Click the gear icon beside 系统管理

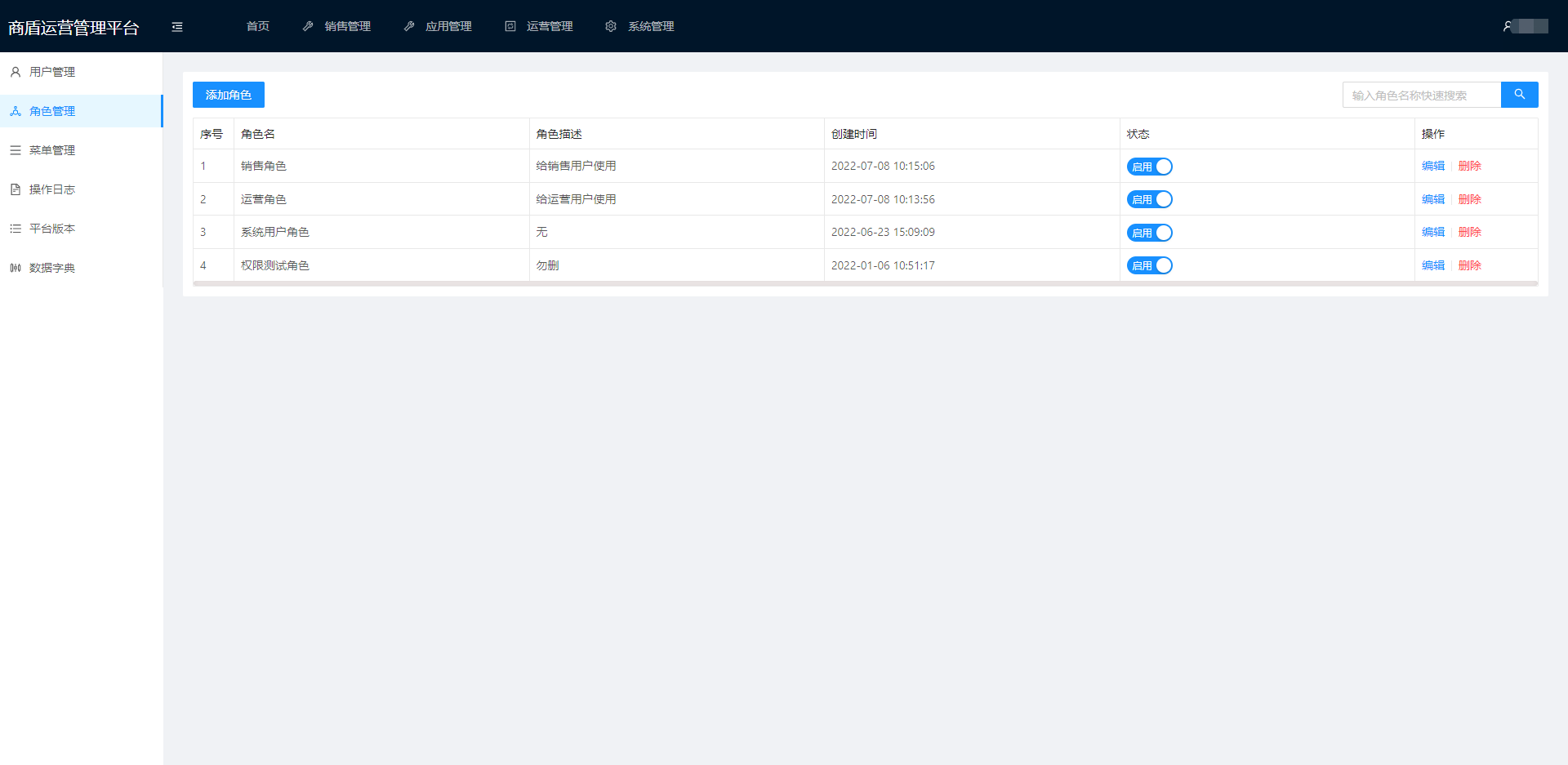pyautogui.click(x=611, y=26)
